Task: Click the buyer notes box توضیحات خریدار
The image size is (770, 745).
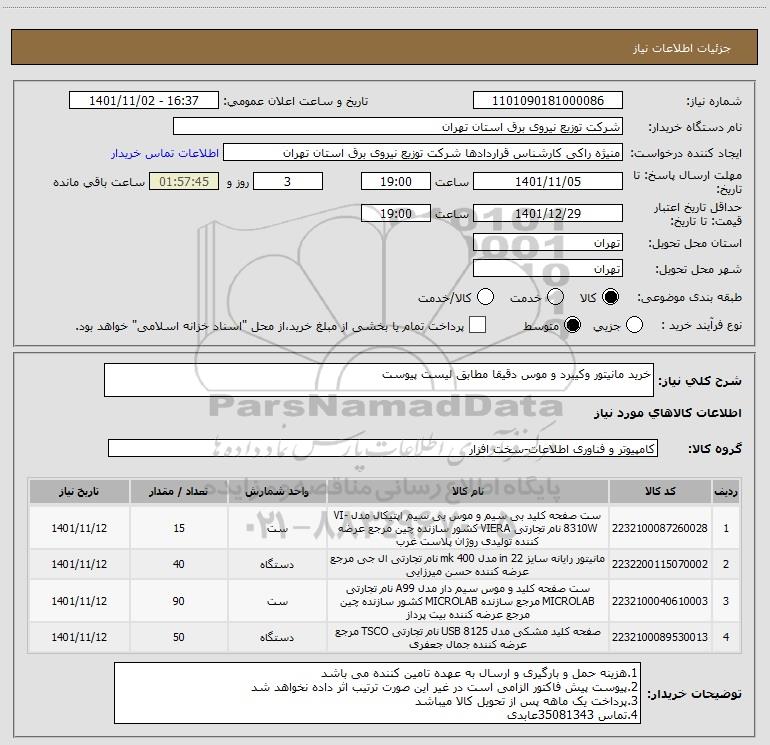Action: (377, 693)
